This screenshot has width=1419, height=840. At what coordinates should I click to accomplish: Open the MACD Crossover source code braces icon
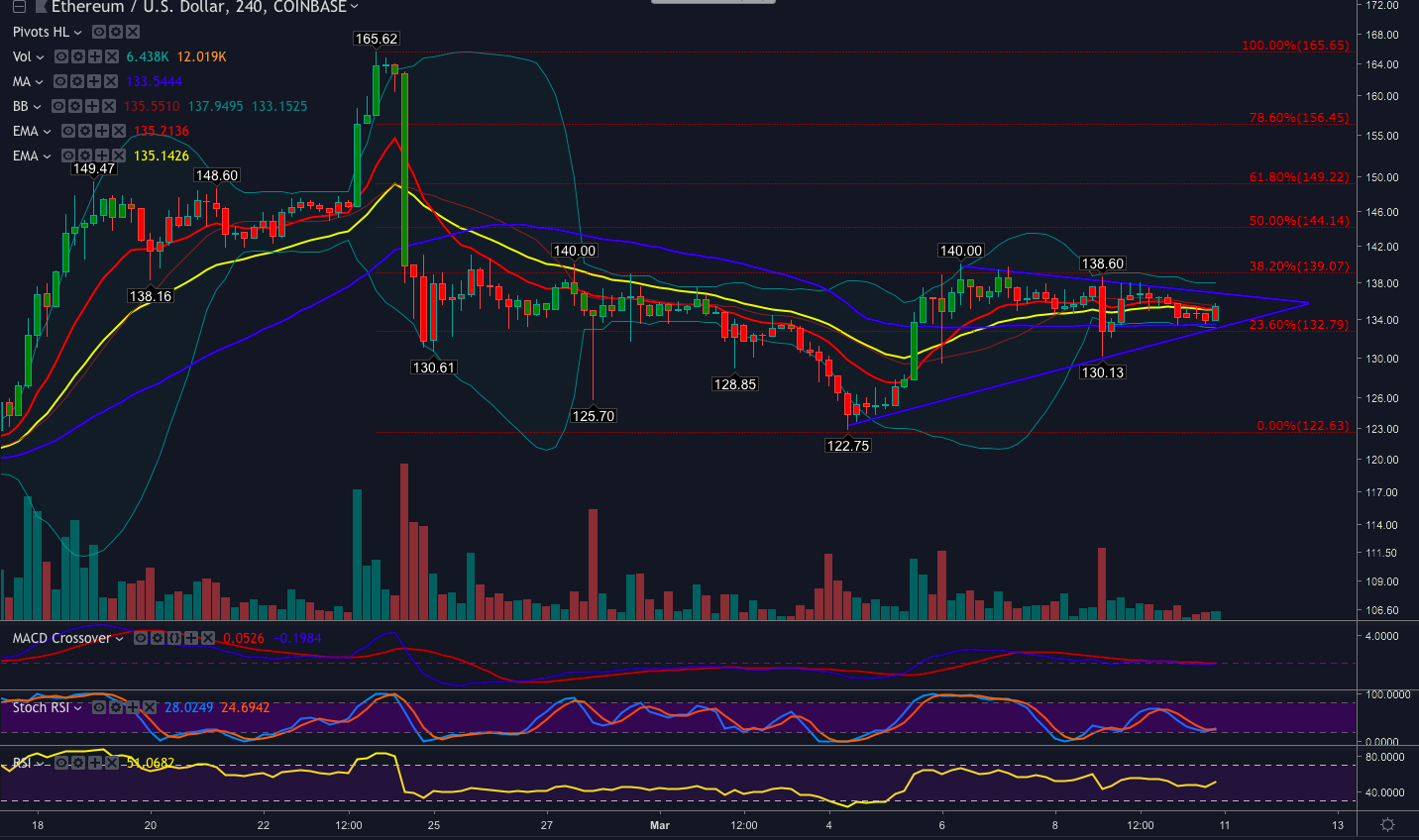(174, 638)
